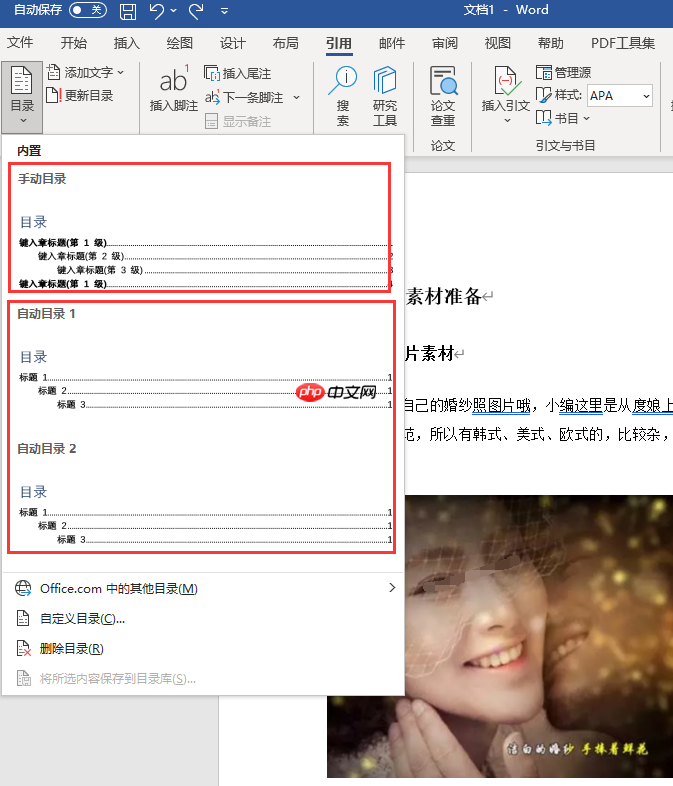The height and width of the screenshot is (786, 673).
Task: Open the 文件 tab
Action: pos(20,43)
